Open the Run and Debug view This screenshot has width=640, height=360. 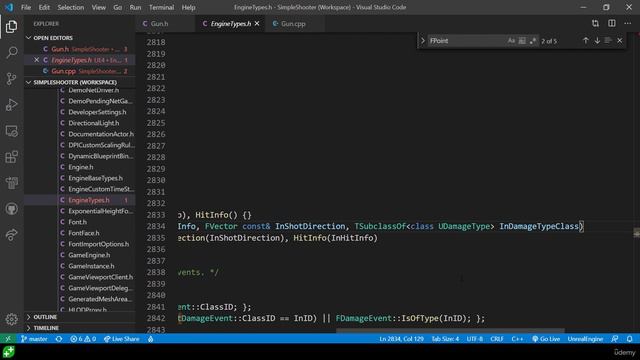pyautogui.click(x=11, y=104)
